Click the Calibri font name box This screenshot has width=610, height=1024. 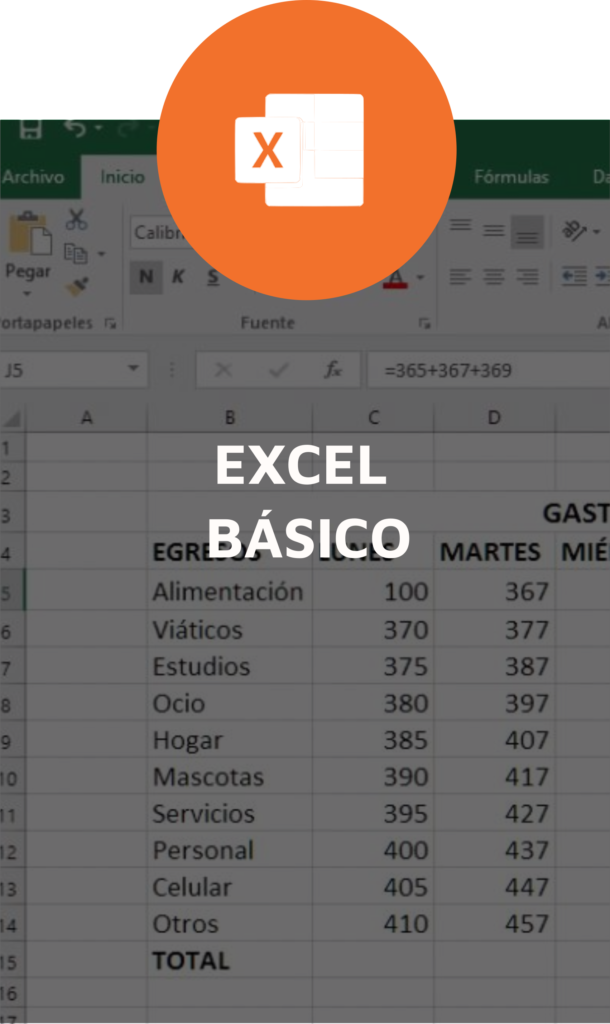(157, 233)
